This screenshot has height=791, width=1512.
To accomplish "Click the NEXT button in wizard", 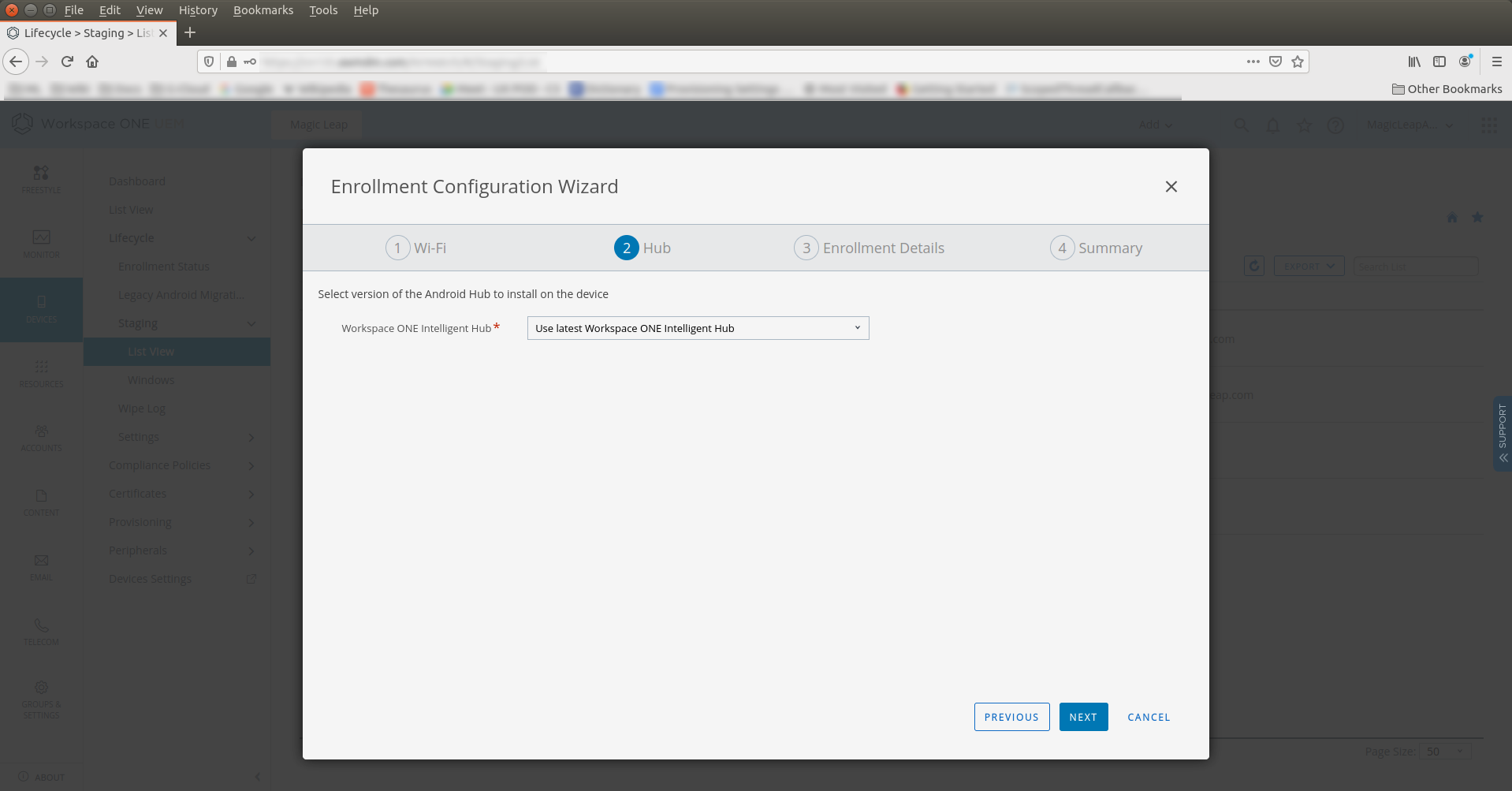I will [x=1083, y=717].
